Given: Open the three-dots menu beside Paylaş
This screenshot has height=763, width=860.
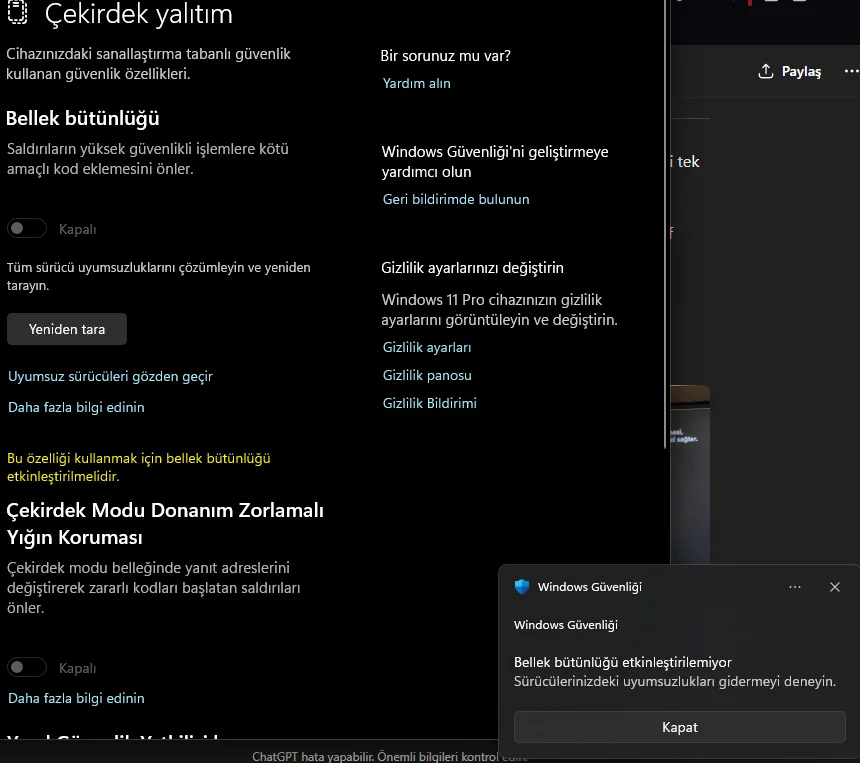Looking at the screenshot, I should pyautogui.click(x=851, y=71).
